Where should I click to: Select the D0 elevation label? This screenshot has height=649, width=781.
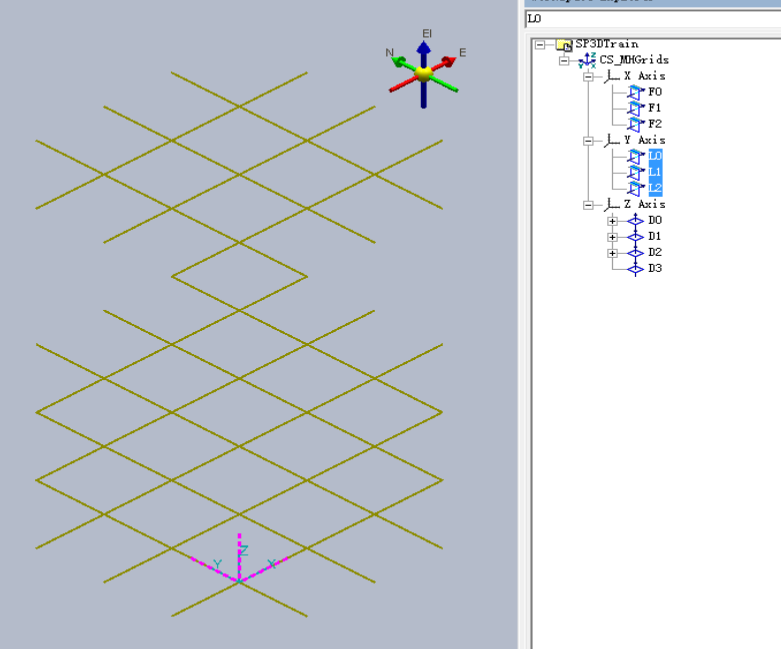coord(655,220)
